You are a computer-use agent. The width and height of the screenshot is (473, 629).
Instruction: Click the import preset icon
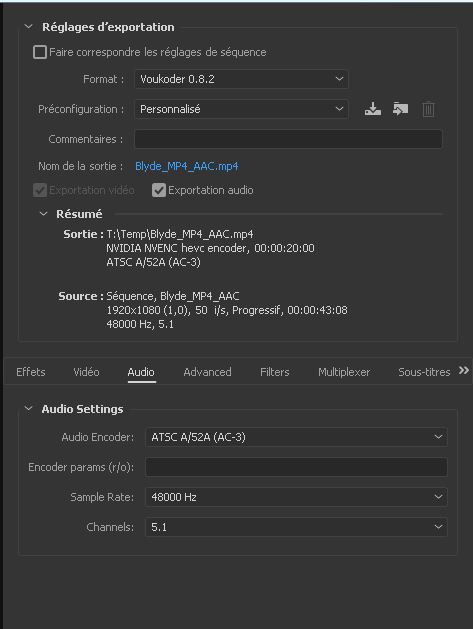click(400, 109)
